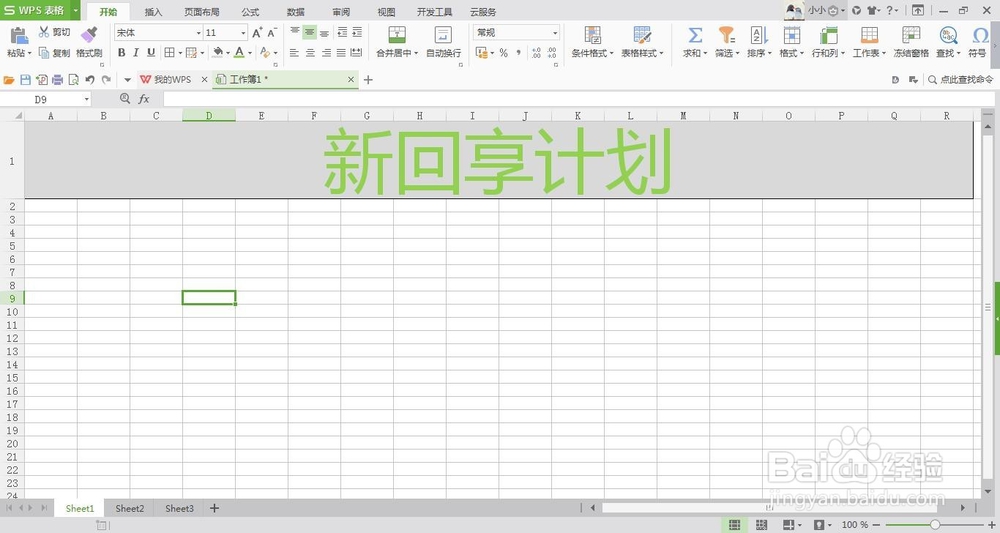
Task: Apply cell borders icon
Action: [169, 53]
